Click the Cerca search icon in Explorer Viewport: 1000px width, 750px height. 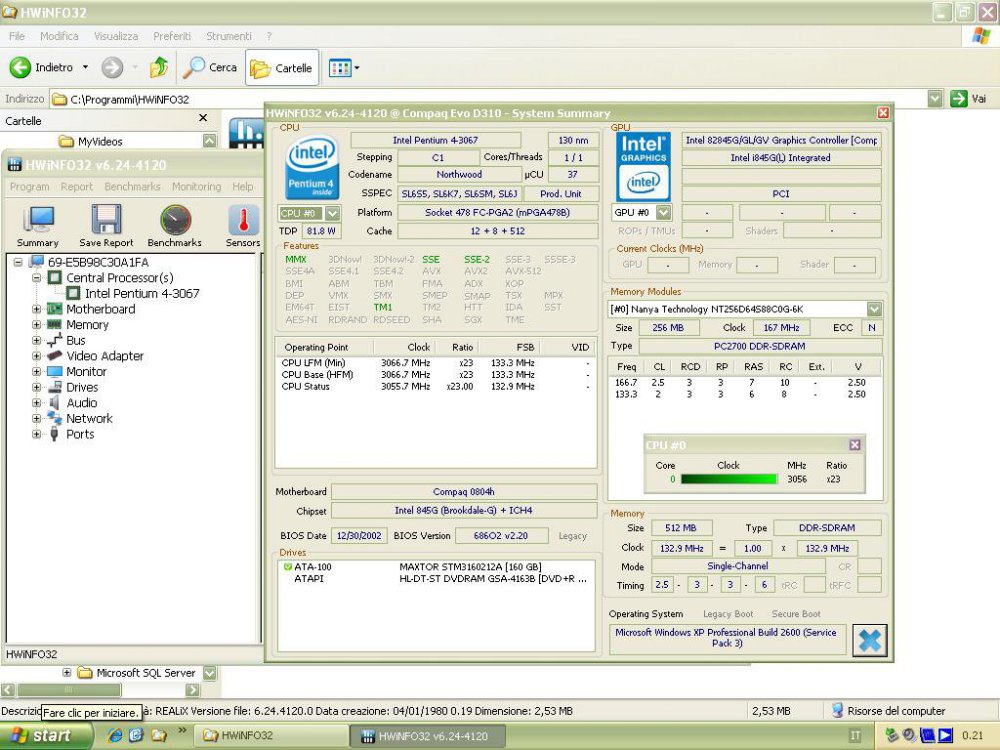pos(194,68)
